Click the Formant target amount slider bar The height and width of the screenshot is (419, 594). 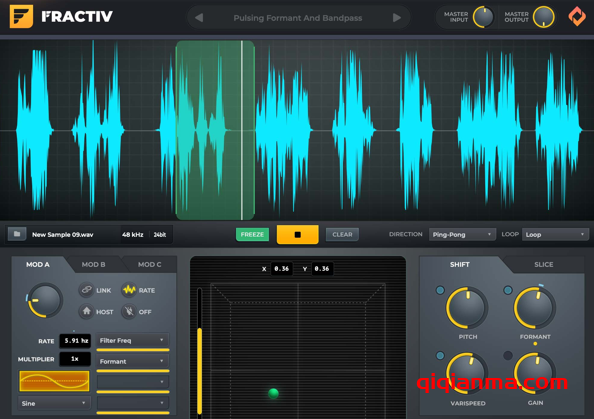click(x=133, y=371)
